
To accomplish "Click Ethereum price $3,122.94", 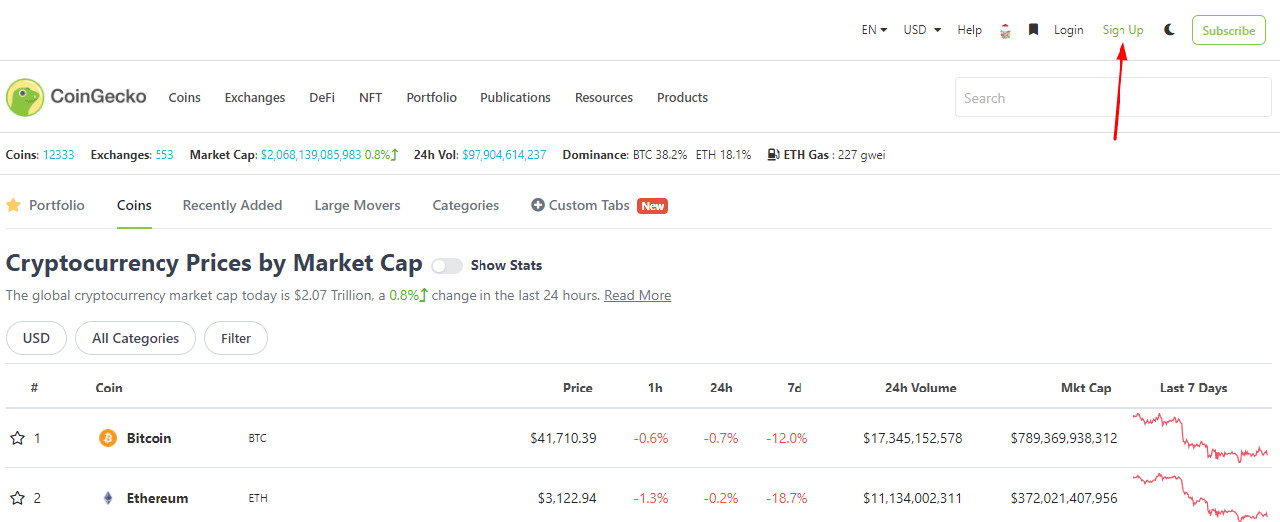I will coord(568,498).
